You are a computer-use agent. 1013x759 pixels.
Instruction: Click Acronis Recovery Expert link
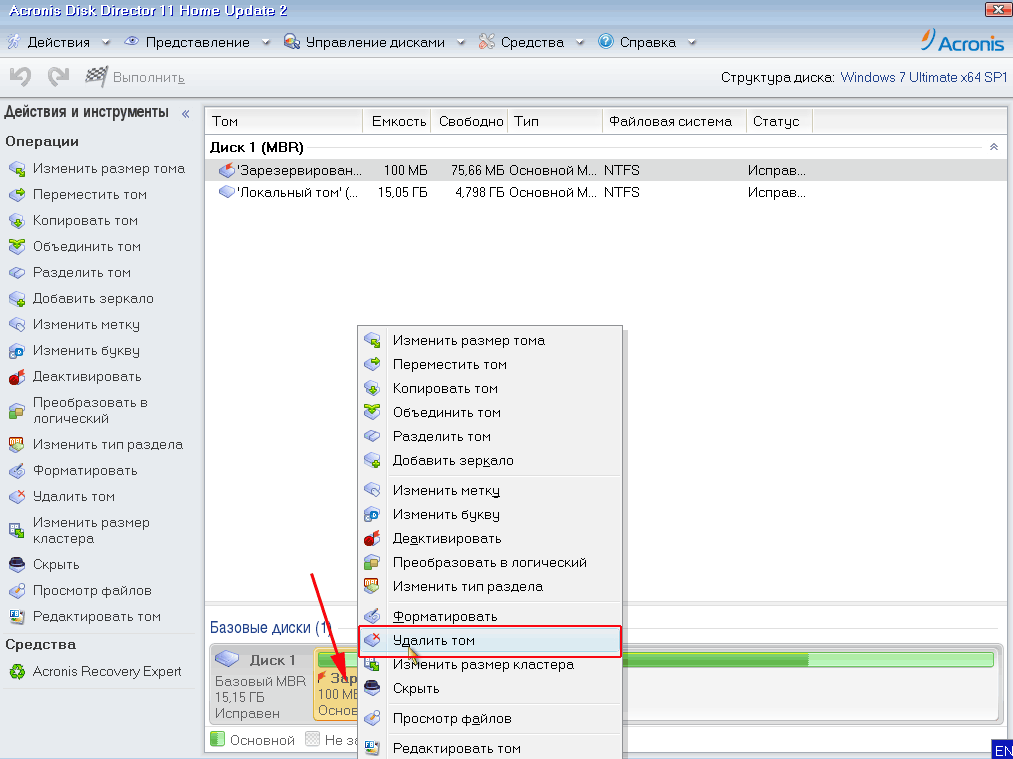[107, 672]
